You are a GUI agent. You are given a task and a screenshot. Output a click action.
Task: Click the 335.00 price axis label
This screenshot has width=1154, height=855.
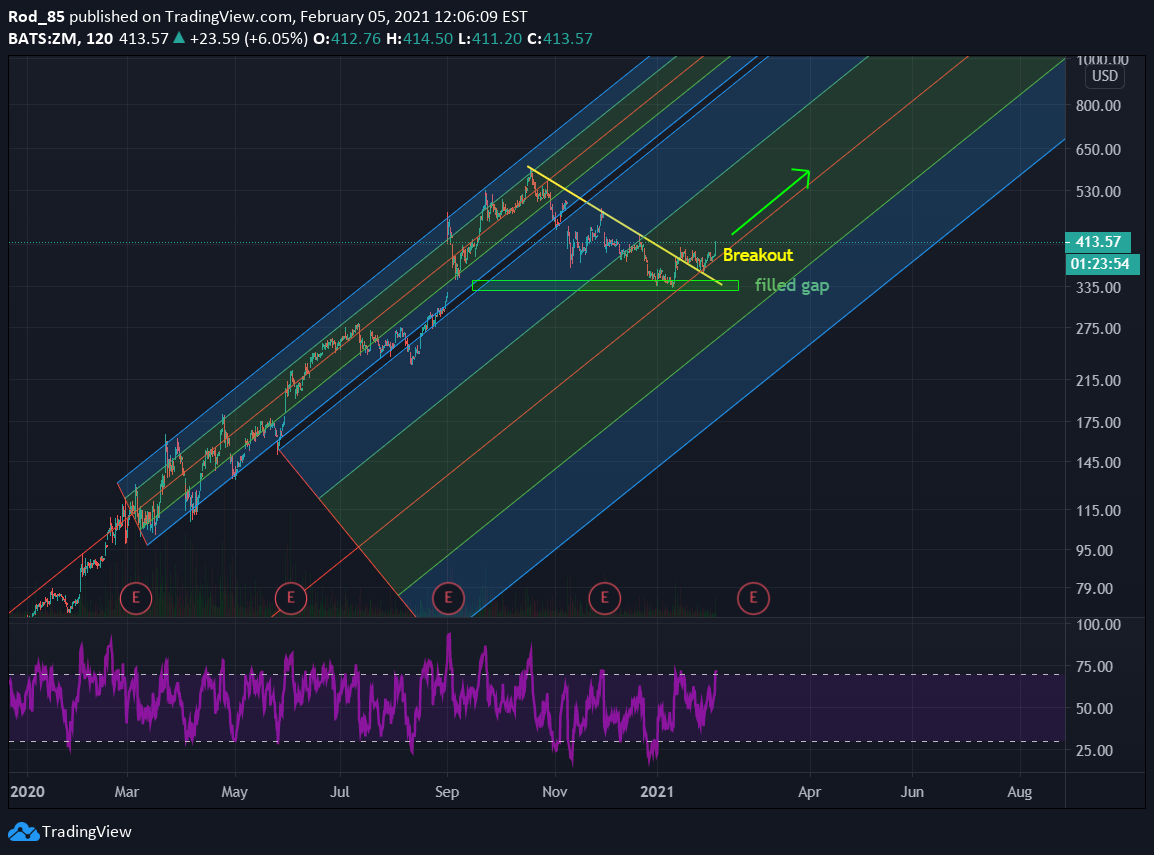(1098, 288)
